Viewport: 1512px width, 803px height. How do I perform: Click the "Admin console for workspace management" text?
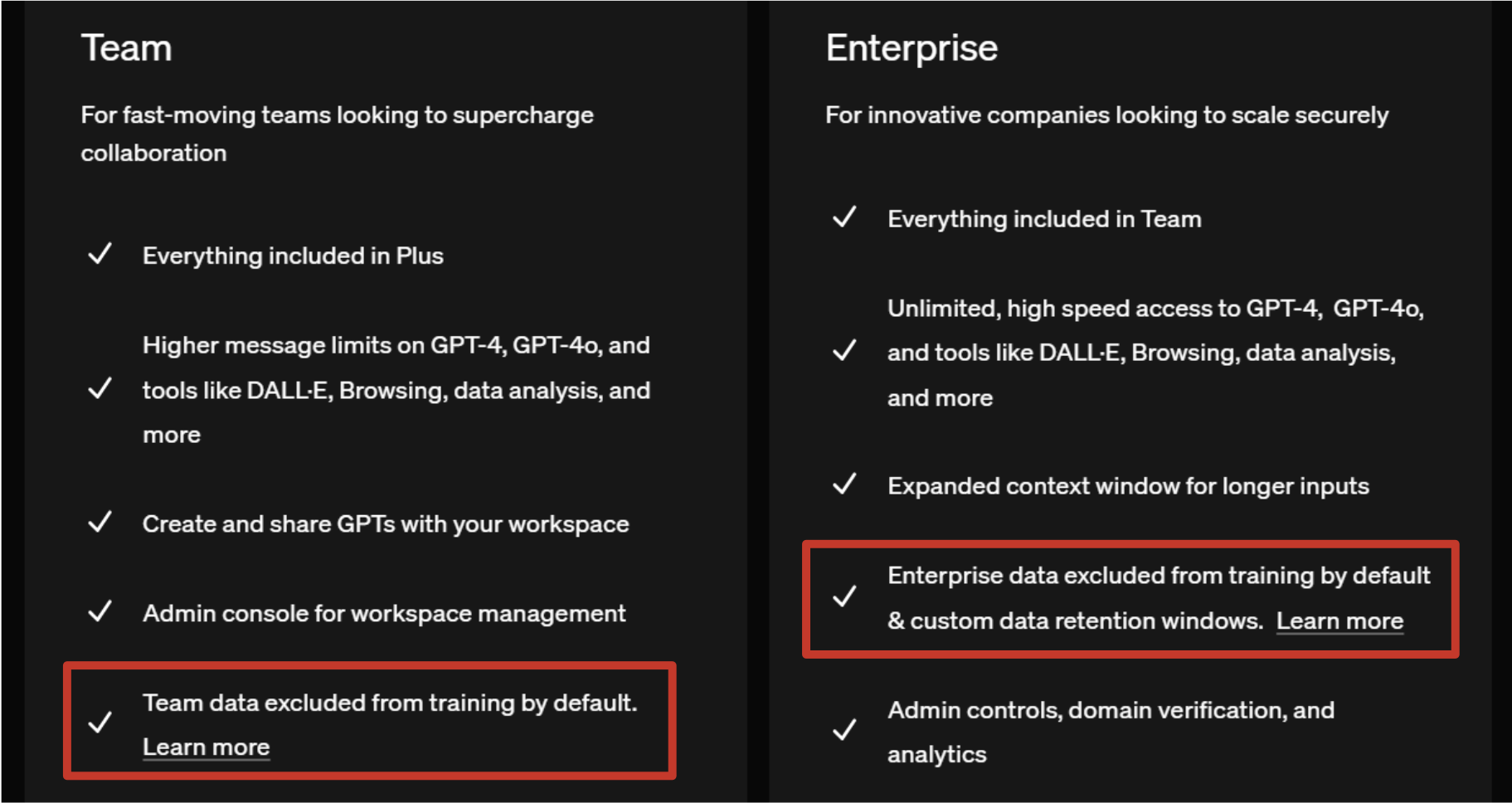tap(384, 614)
